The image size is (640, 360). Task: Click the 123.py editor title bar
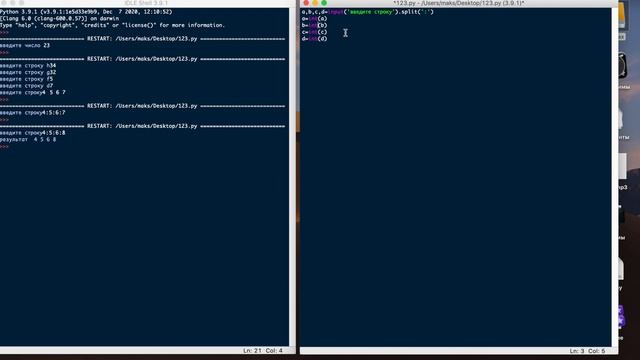coord(459,3)
